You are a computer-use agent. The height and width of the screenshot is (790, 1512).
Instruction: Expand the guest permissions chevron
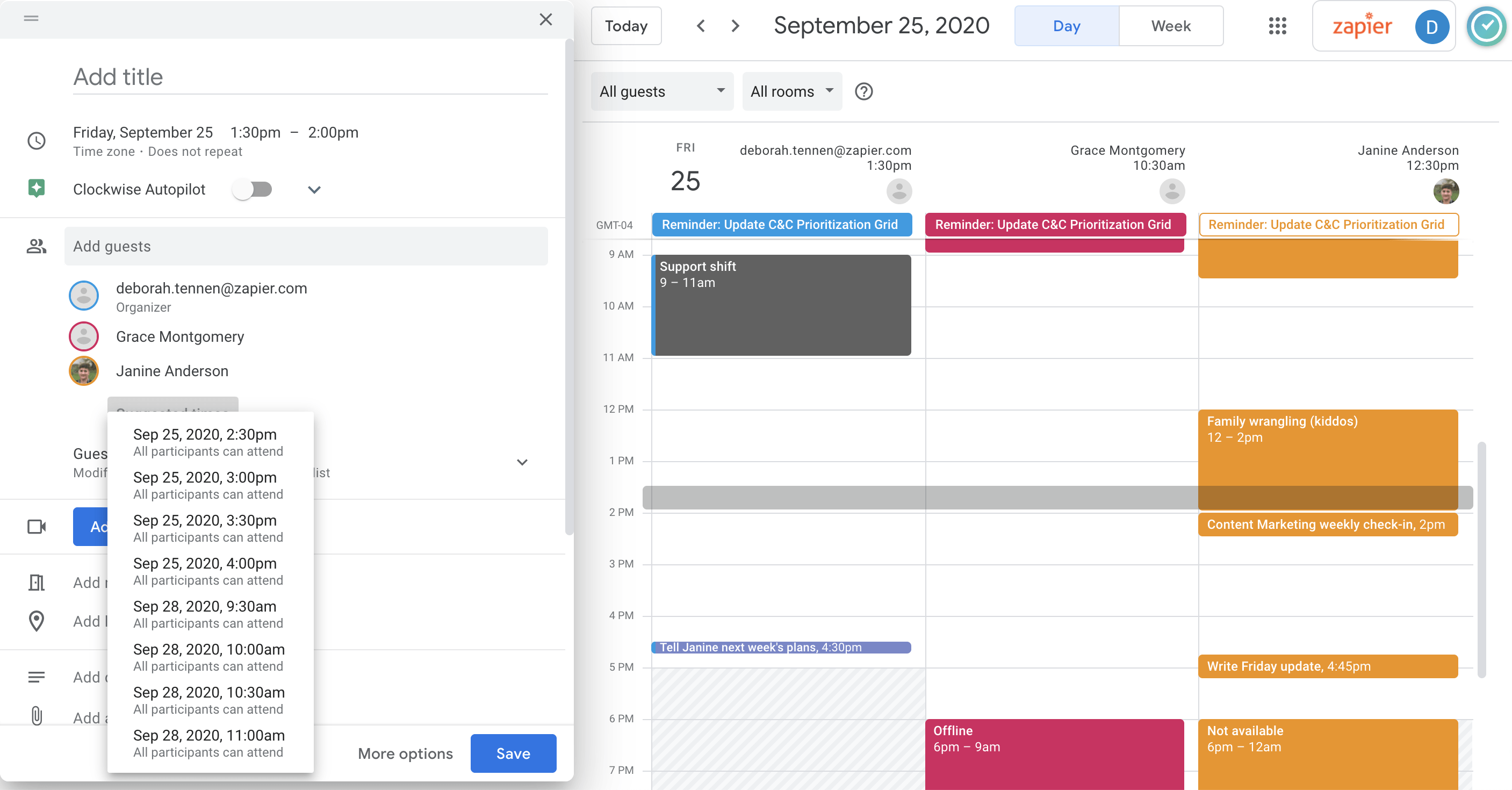pos(522,463)
